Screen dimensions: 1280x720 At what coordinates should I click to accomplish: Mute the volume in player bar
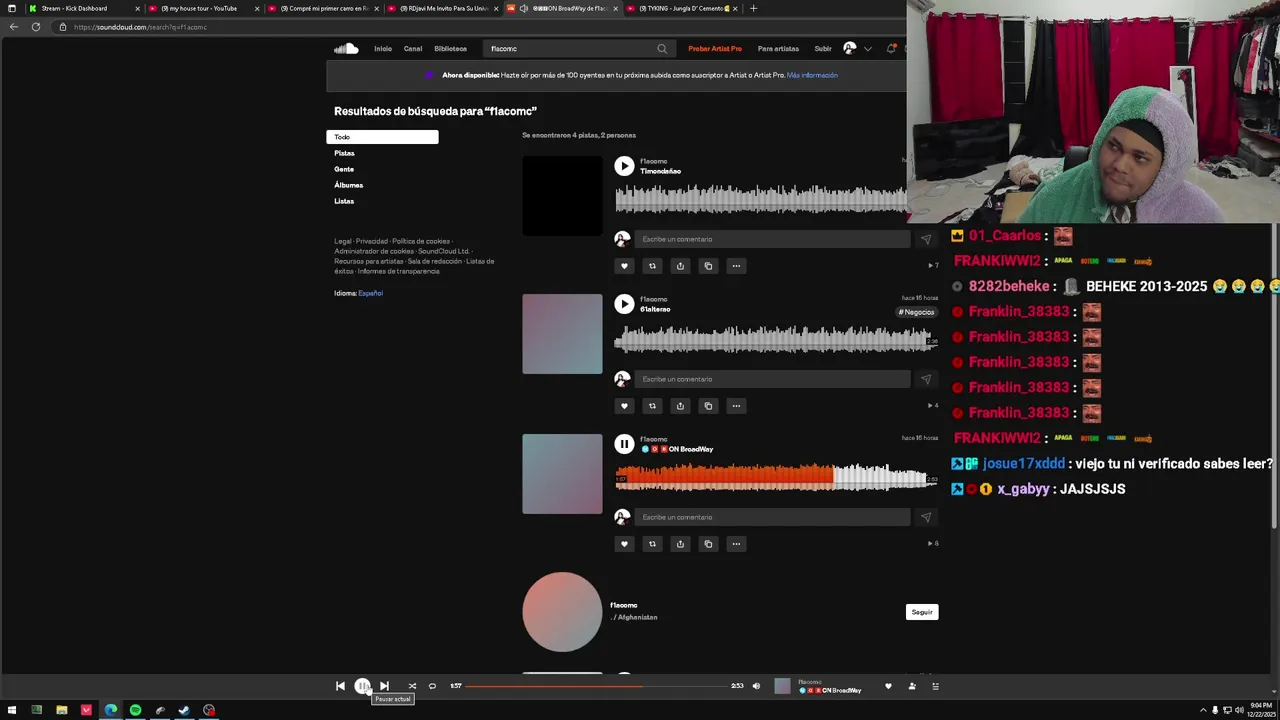(x=756, y=686)
